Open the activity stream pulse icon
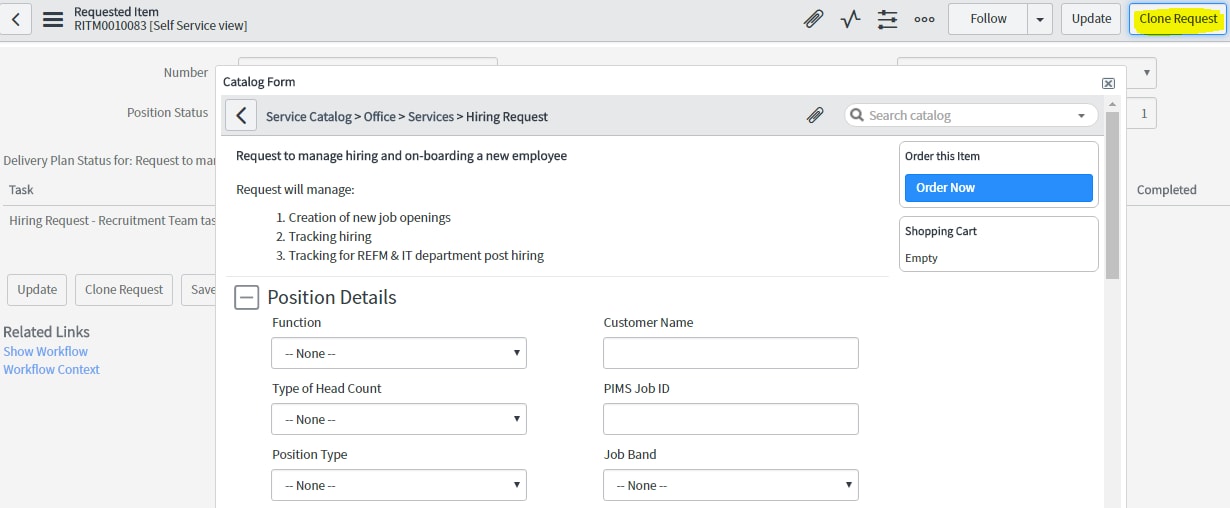The height and width of the screenshot is (508, 1230). [x=851, y=19]
